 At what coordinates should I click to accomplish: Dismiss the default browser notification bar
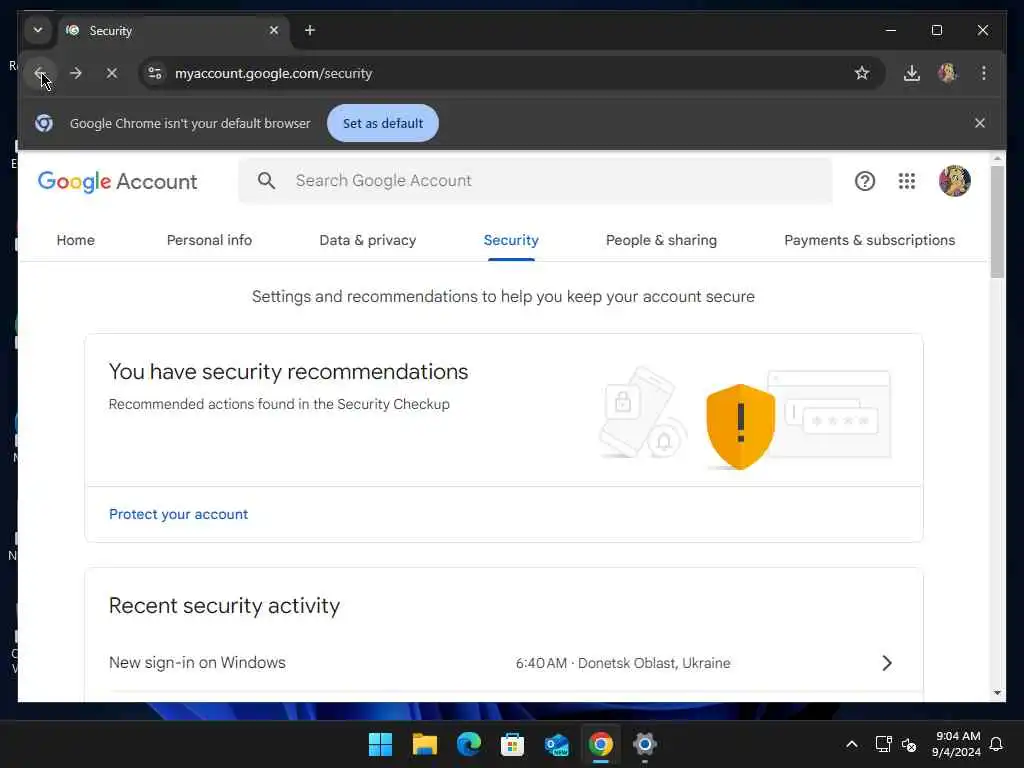tap(980, 123)
